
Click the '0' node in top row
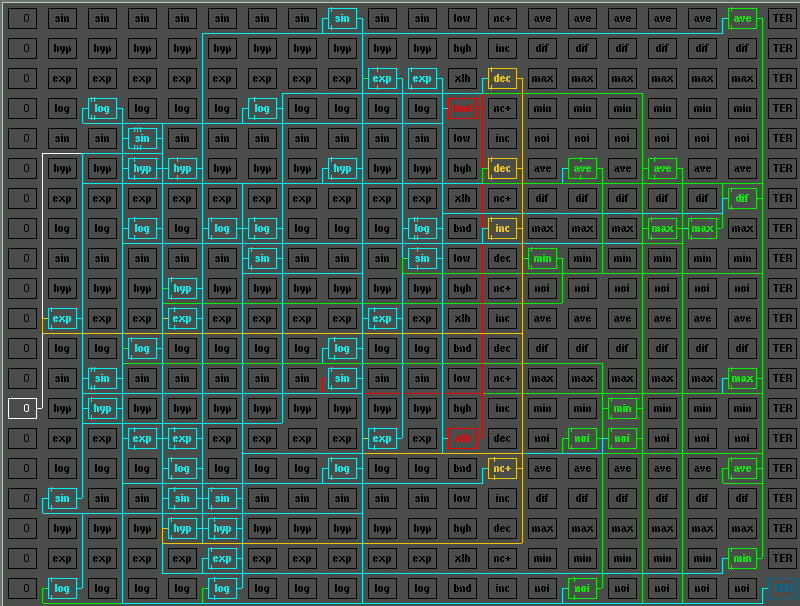22,18
